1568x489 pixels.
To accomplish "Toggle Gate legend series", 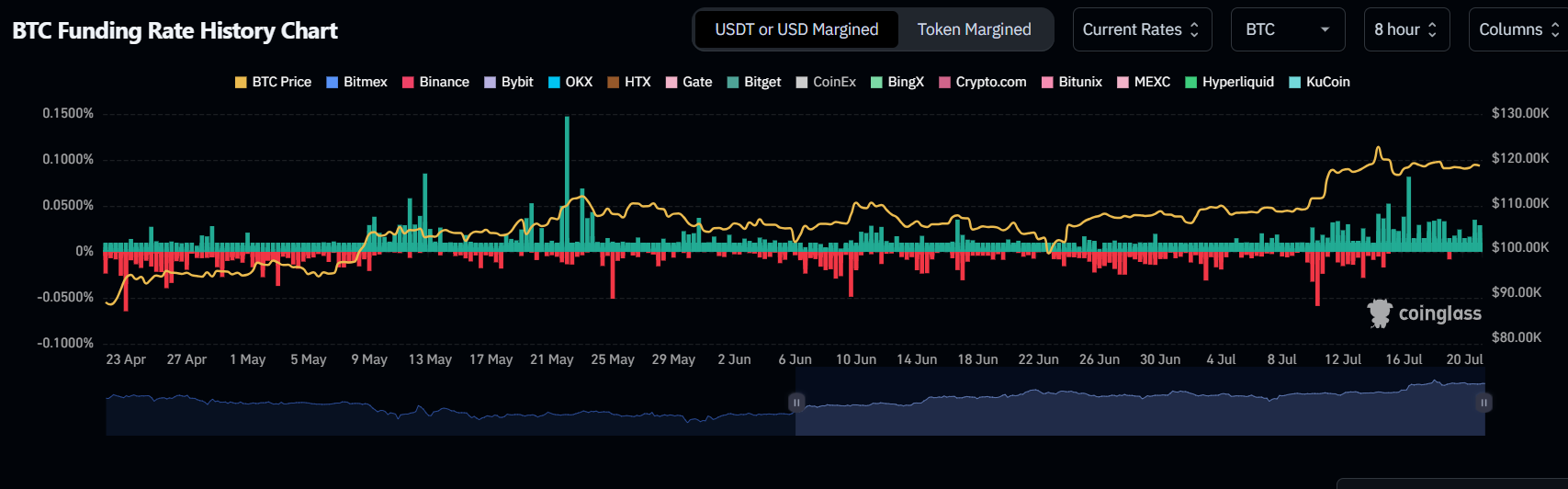I will [688, 82].
